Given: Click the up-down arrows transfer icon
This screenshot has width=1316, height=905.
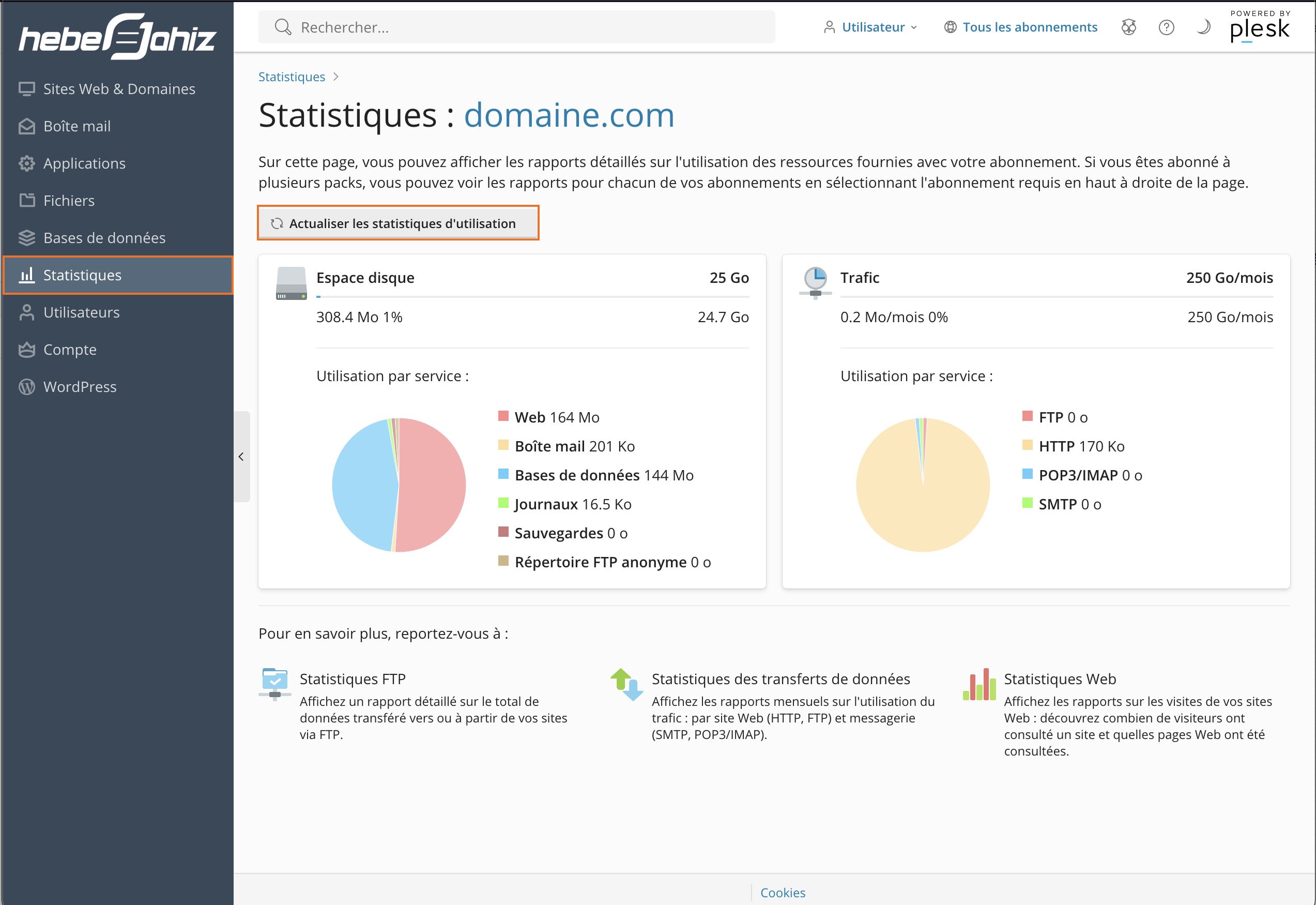Looking at the screenshot, I should (627, 684).
